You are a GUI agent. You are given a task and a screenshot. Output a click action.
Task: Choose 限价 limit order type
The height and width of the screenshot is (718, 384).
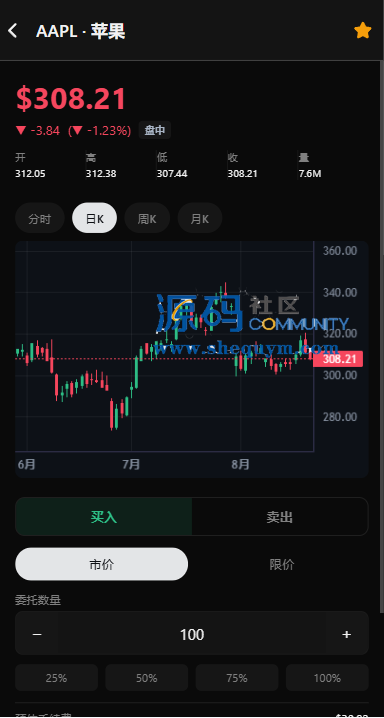[x=282, y=564]
